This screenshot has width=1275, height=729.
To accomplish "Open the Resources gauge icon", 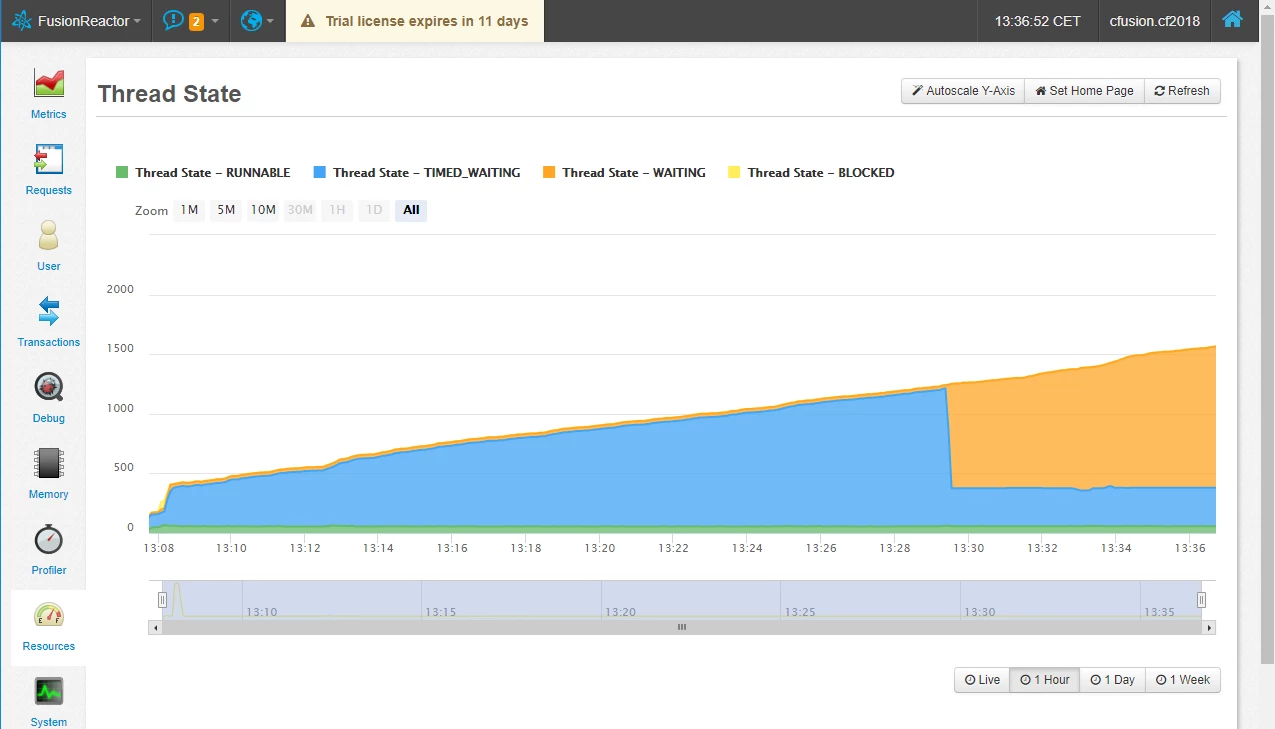I will point(48,616).
